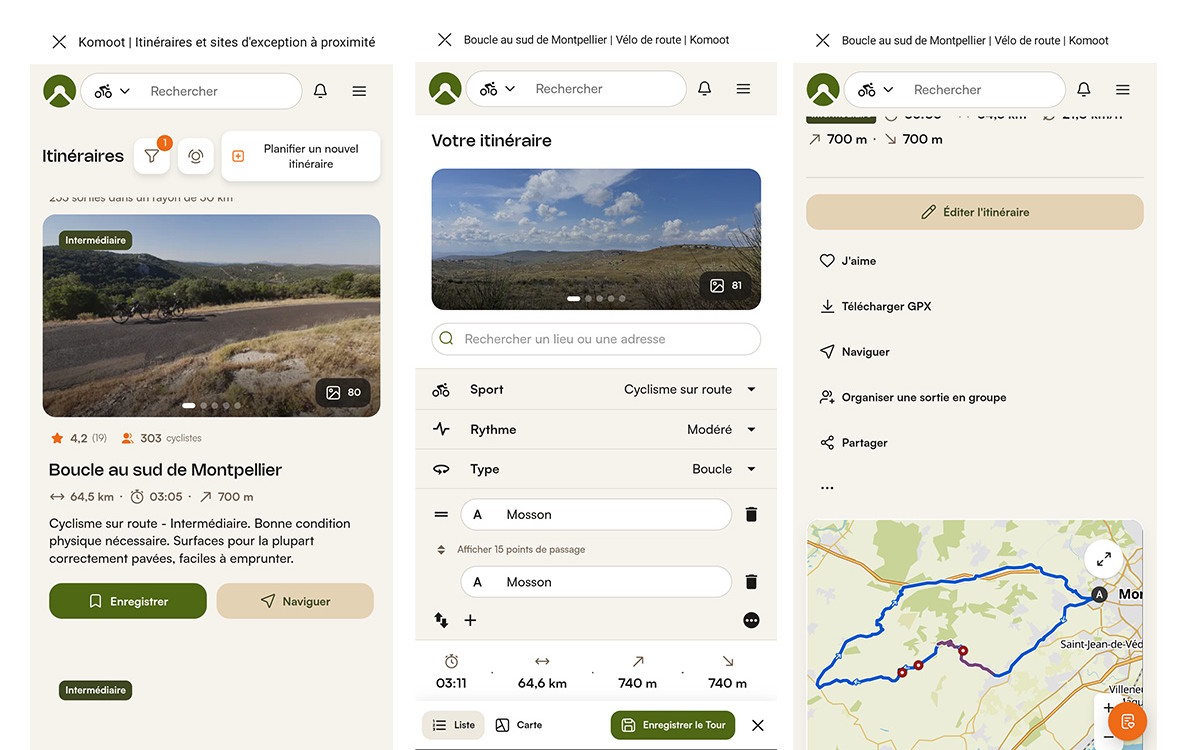Click Éditer l'itinéraire button

974,212
